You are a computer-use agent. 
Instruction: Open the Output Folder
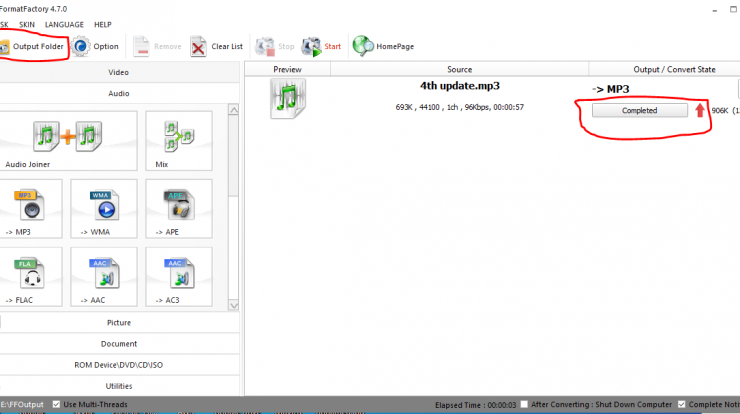[x=32, y=46]
